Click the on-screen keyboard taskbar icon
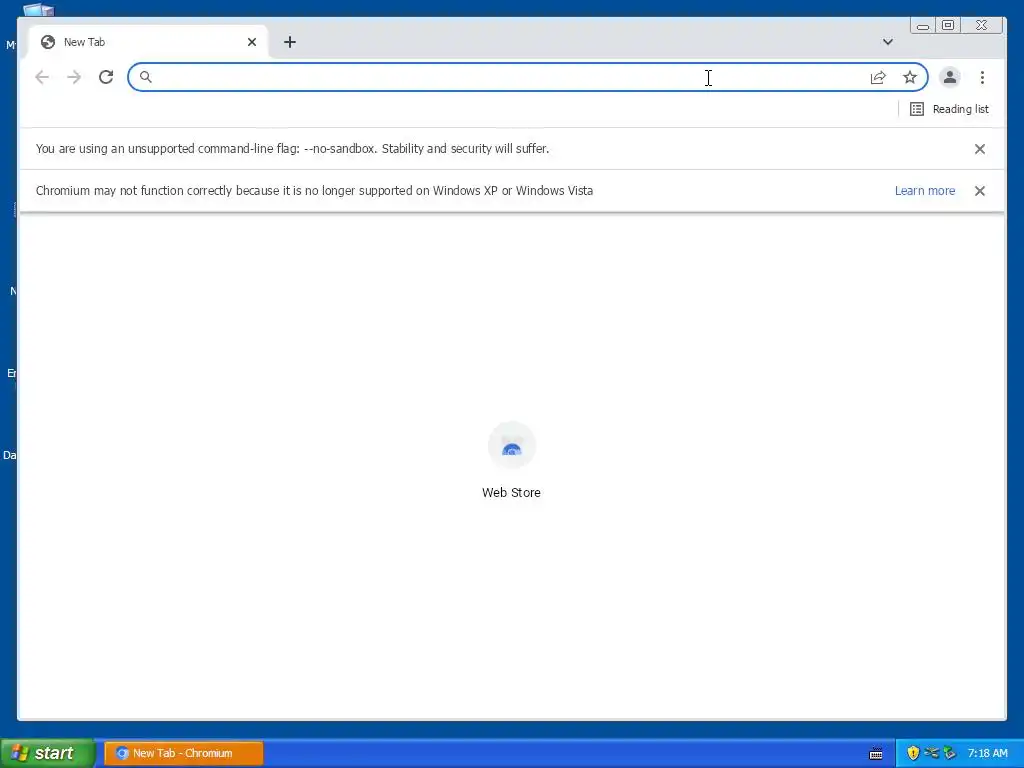This screenshot has width=1024, height=768. [876, 754]
